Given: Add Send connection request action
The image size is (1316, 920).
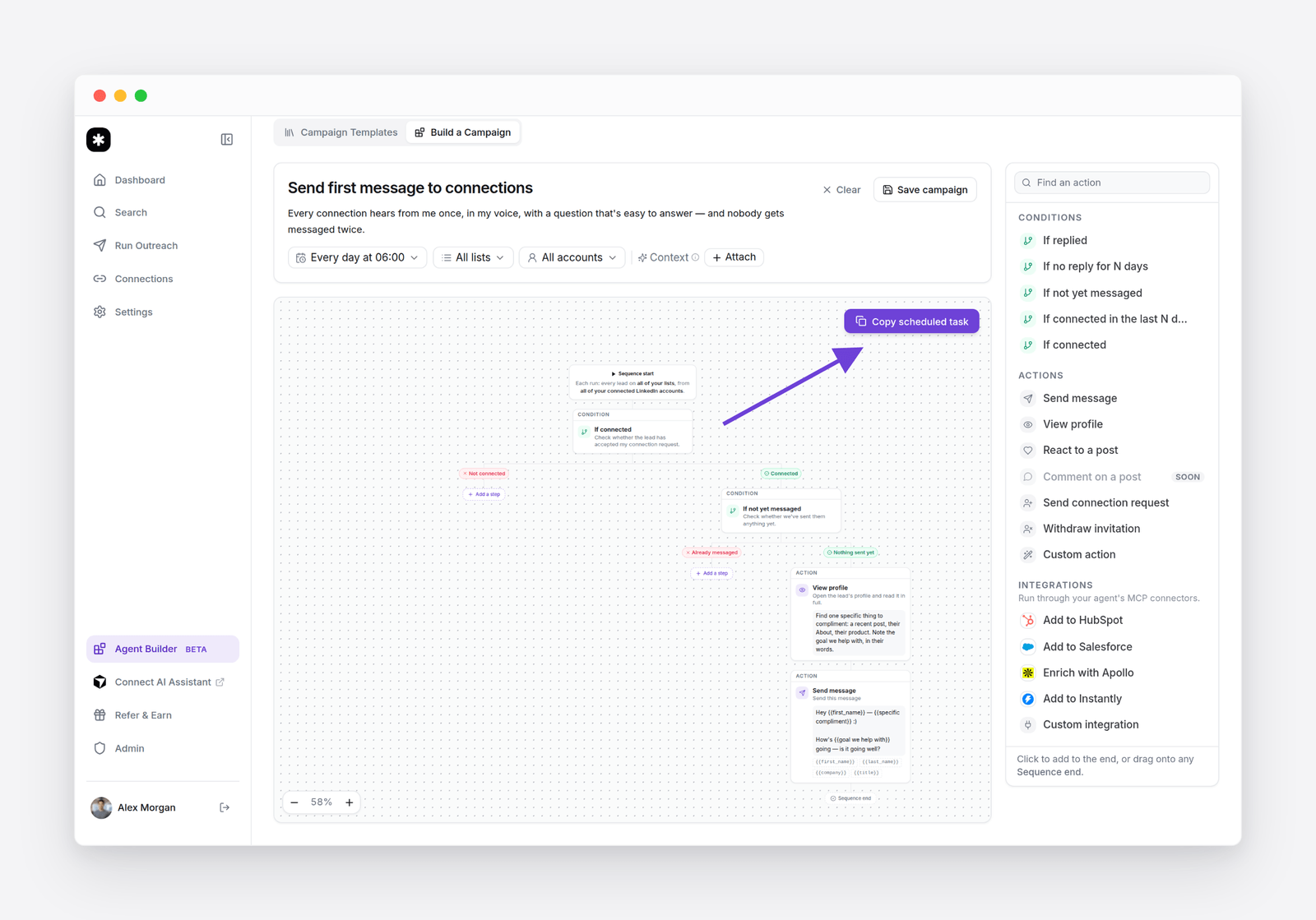Looking at the screenshot, I should (x=1112, y=502).
